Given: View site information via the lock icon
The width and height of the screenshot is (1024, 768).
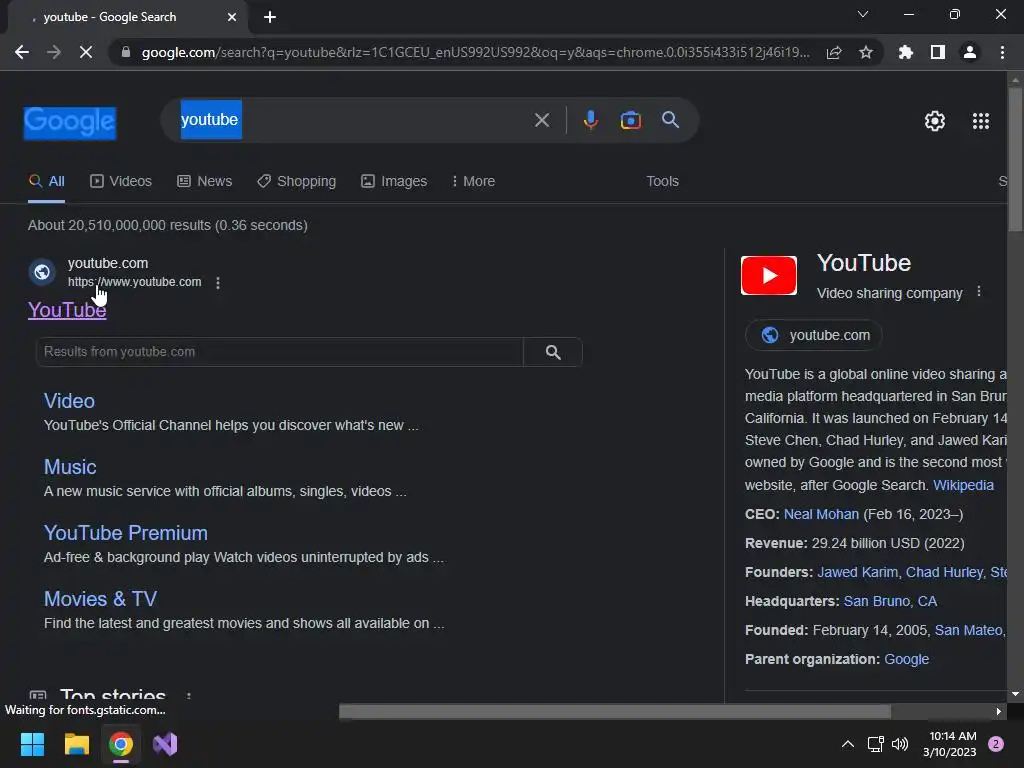Looking at the screenshot, I should (126, 52).
